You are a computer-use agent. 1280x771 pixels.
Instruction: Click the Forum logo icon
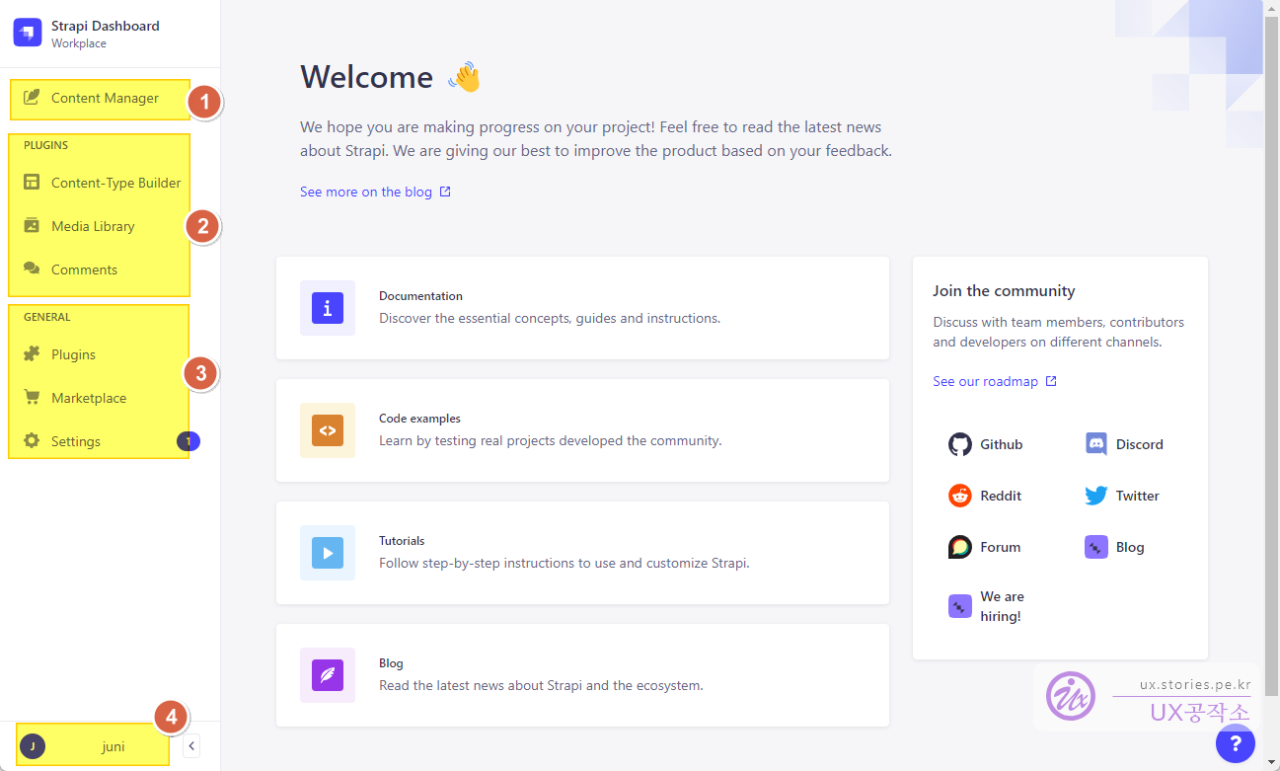pyautogui.click(x=960, y=547)
